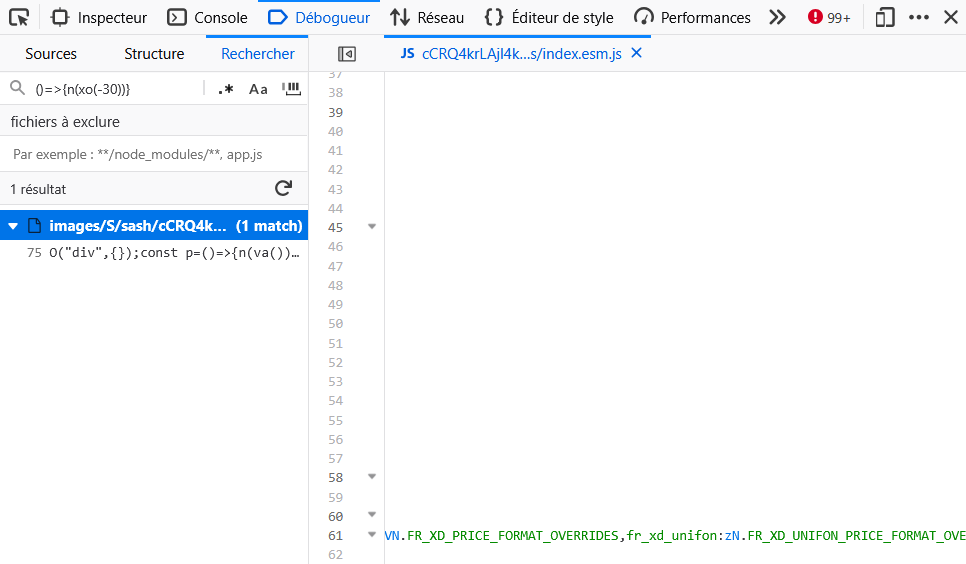Click the element picker icon
Viewport: 966px width, 564px height.
(x=19, y=17)
